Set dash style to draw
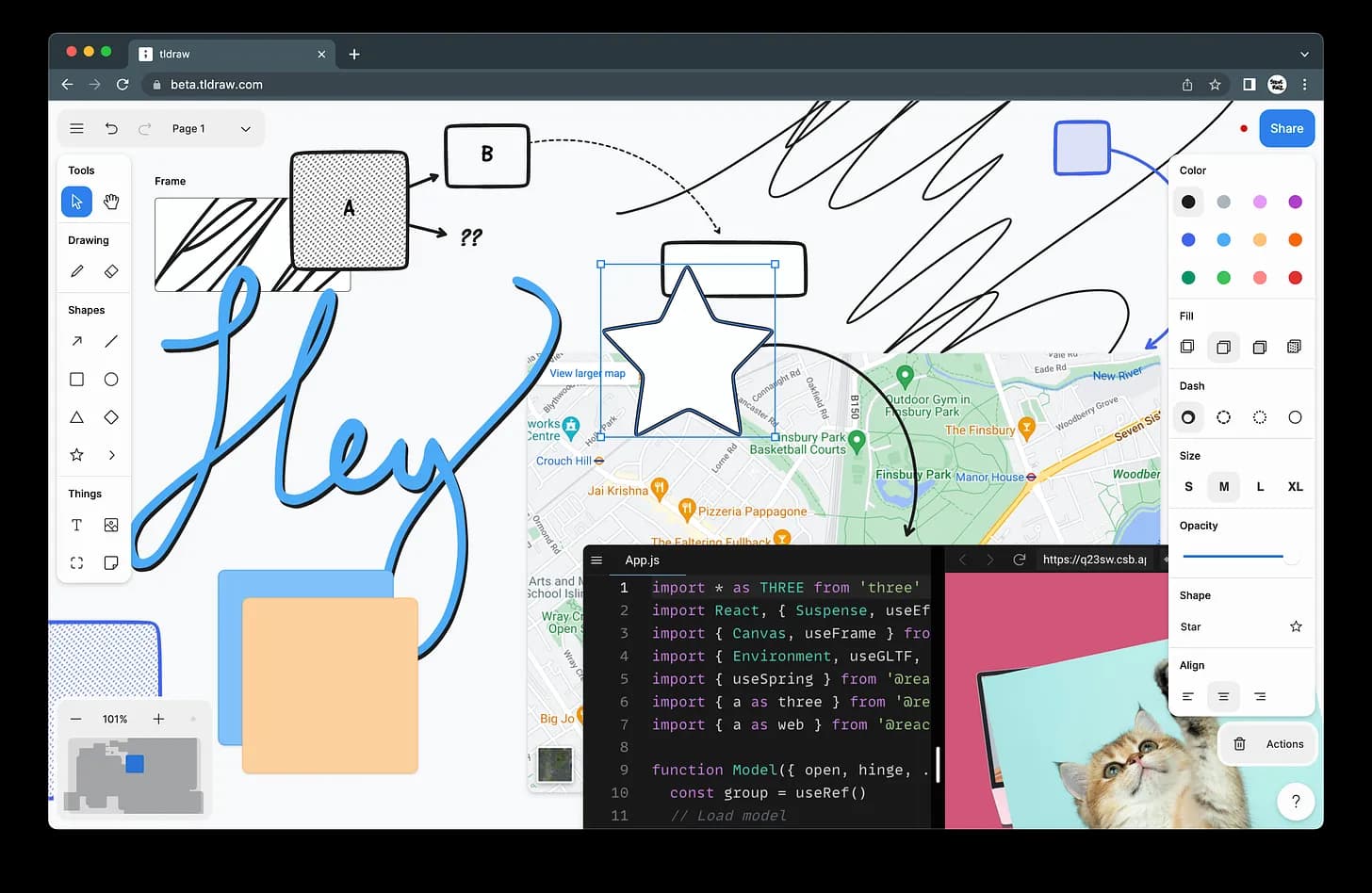Screen dimensions: 1372x893 [x=1188, y=417]
